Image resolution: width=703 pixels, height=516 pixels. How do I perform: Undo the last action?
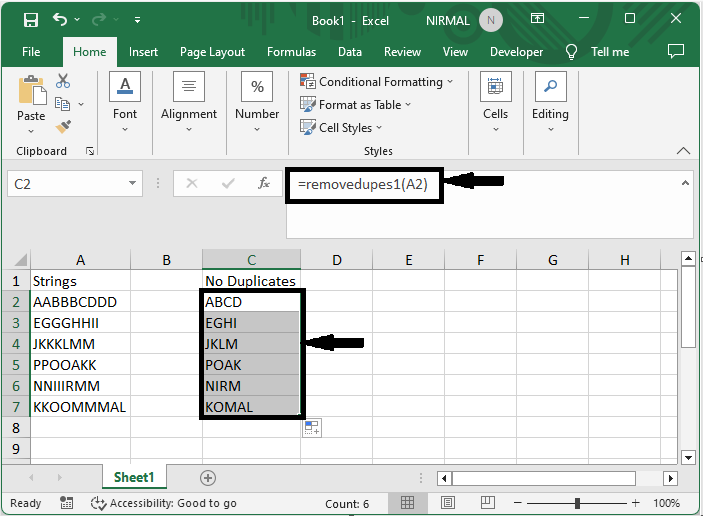pos(60,19)
